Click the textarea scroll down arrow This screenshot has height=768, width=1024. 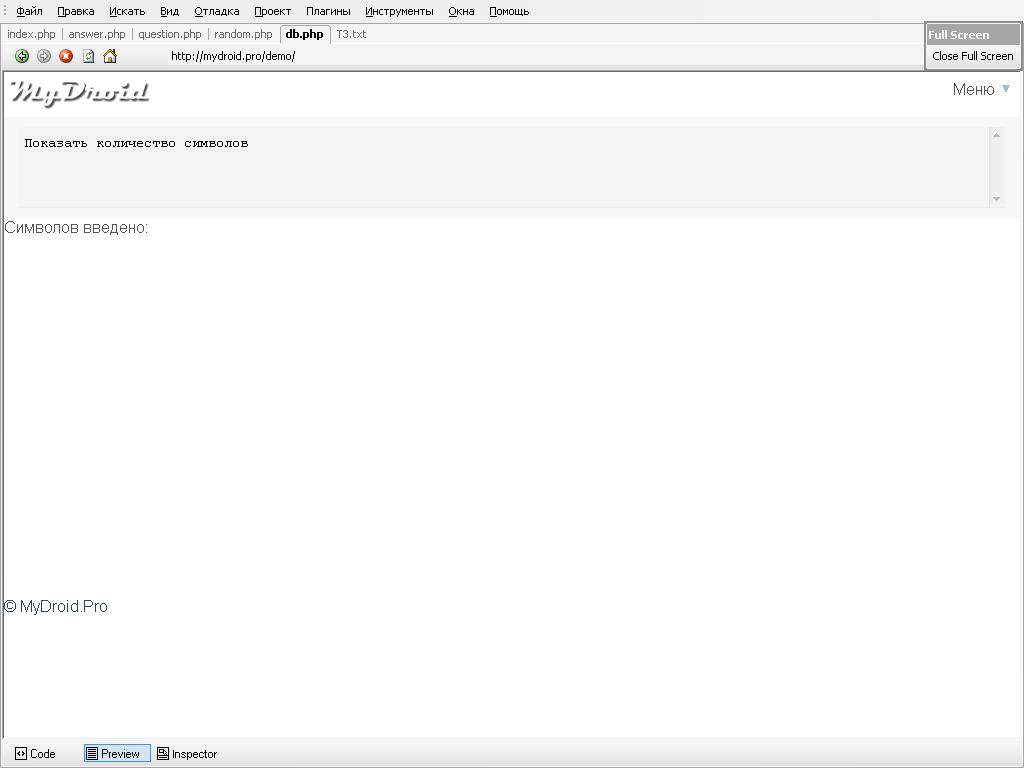tap(997, 199)
